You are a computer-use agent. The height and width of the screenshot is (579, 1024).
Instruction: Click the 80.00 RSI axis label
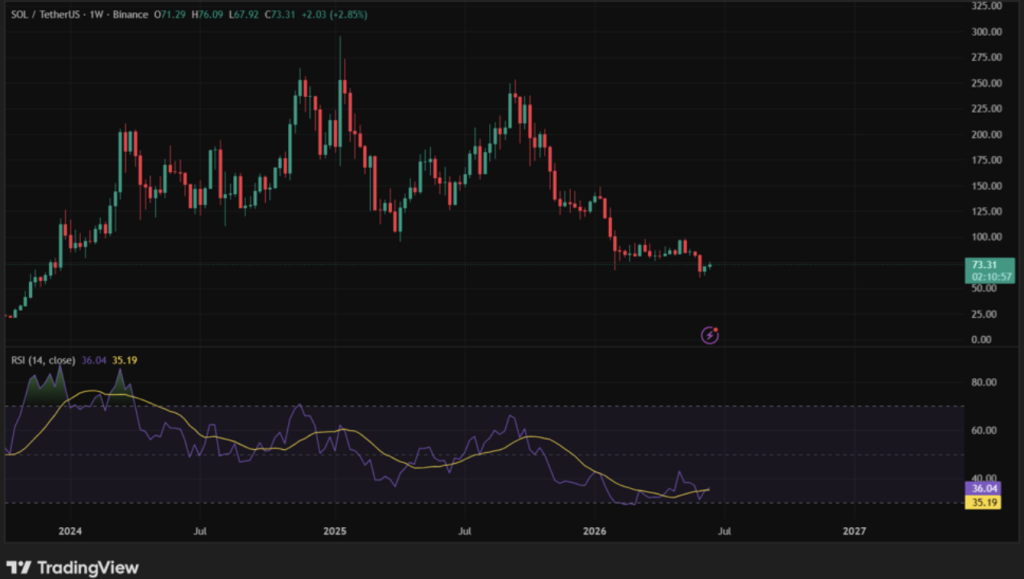pos(984,382)
